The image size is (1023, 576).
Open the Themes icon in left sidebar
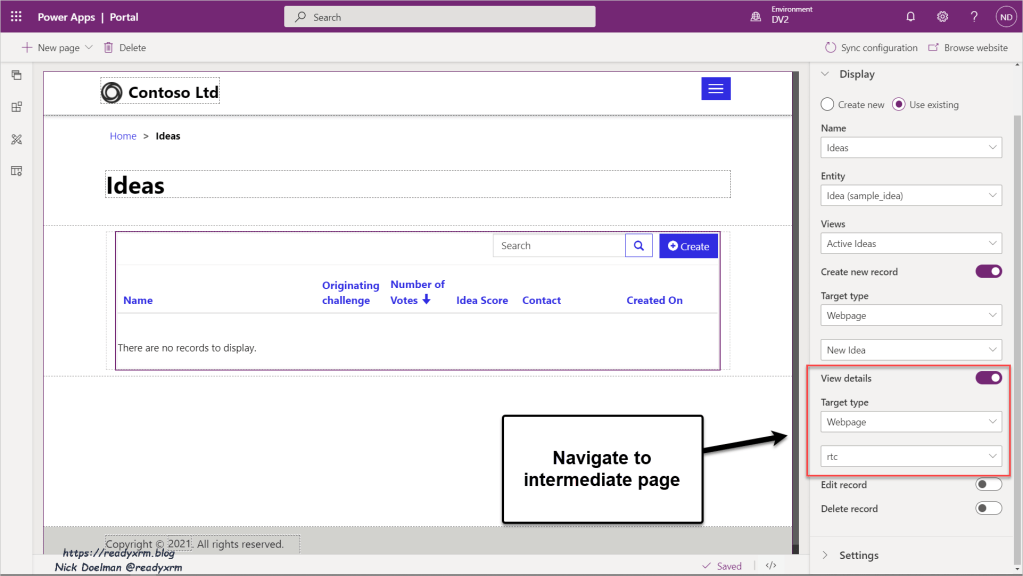click(16, 139)
